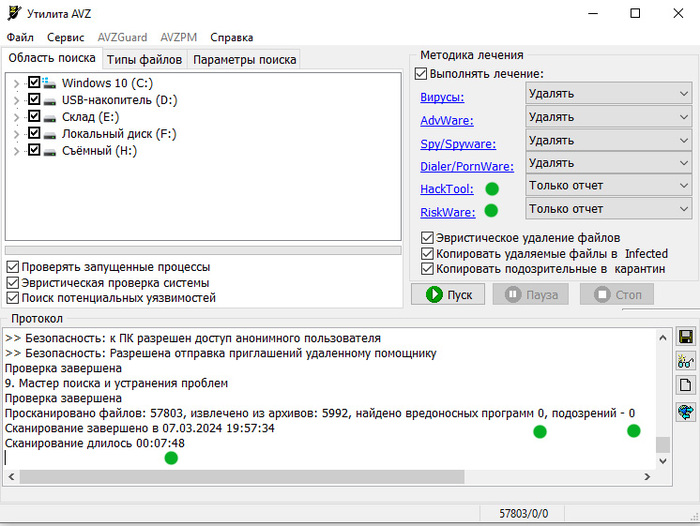Image resolution: width=700 pixels, height=526 pixels.
Task: Open the RiskWare action dropdown
Action: click(x=608, y=209)
